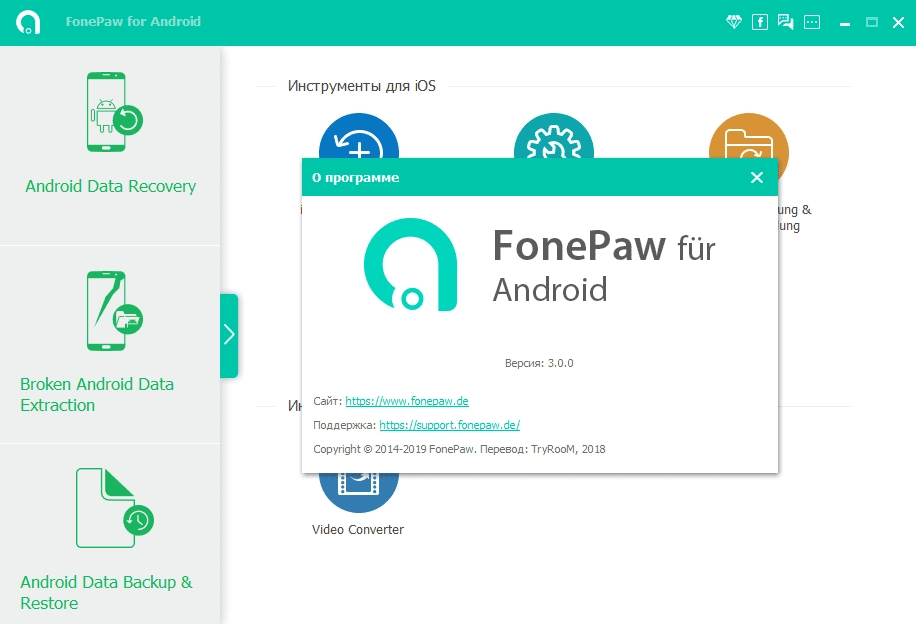Open the https://www.fonepaw.de site link
This screenshot has width=916, height=624.
click(407, 401)
